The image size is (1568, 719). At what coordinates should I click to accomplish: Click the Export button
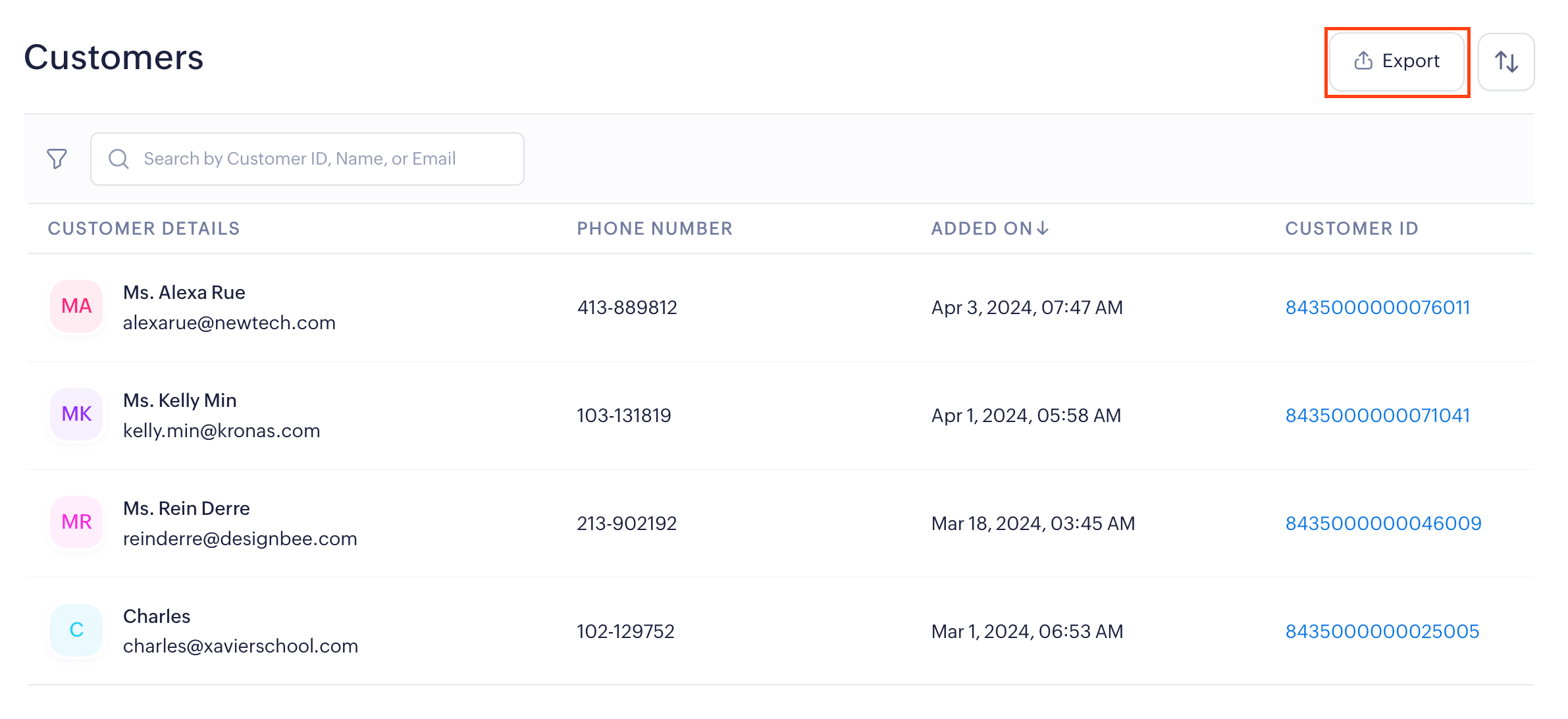[1397, 61]
